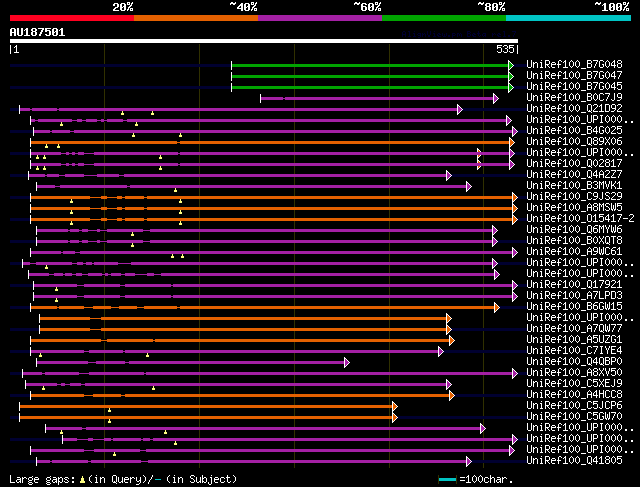Click the orange arrowhead of the UniRef100_C5JCP6 alignment
The width and height of the screenshot is (640, 487).
(395, 407)
